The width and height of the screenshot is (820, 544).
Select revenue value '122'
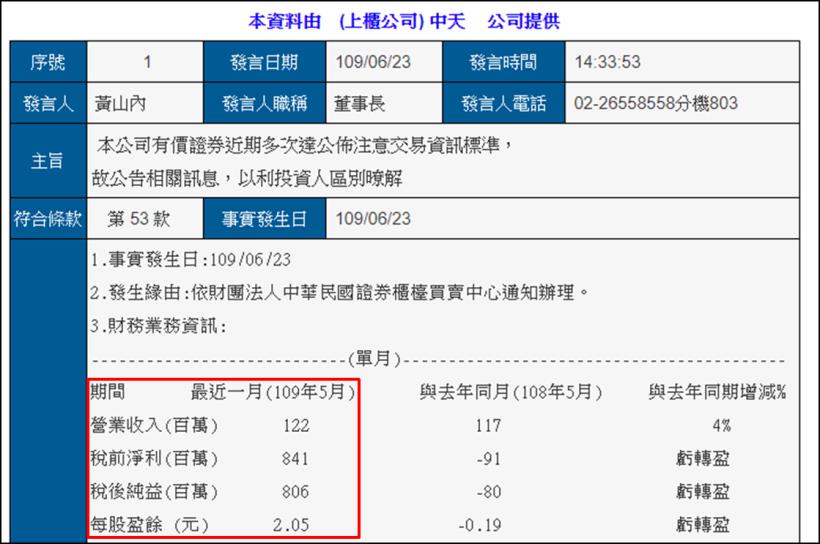pos(296,425)
